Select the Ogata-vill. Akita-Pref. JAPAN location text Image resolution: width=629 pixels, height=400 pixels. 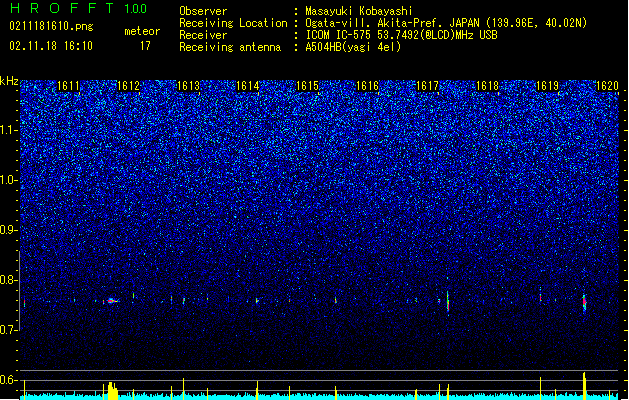(x=446, y=23)
